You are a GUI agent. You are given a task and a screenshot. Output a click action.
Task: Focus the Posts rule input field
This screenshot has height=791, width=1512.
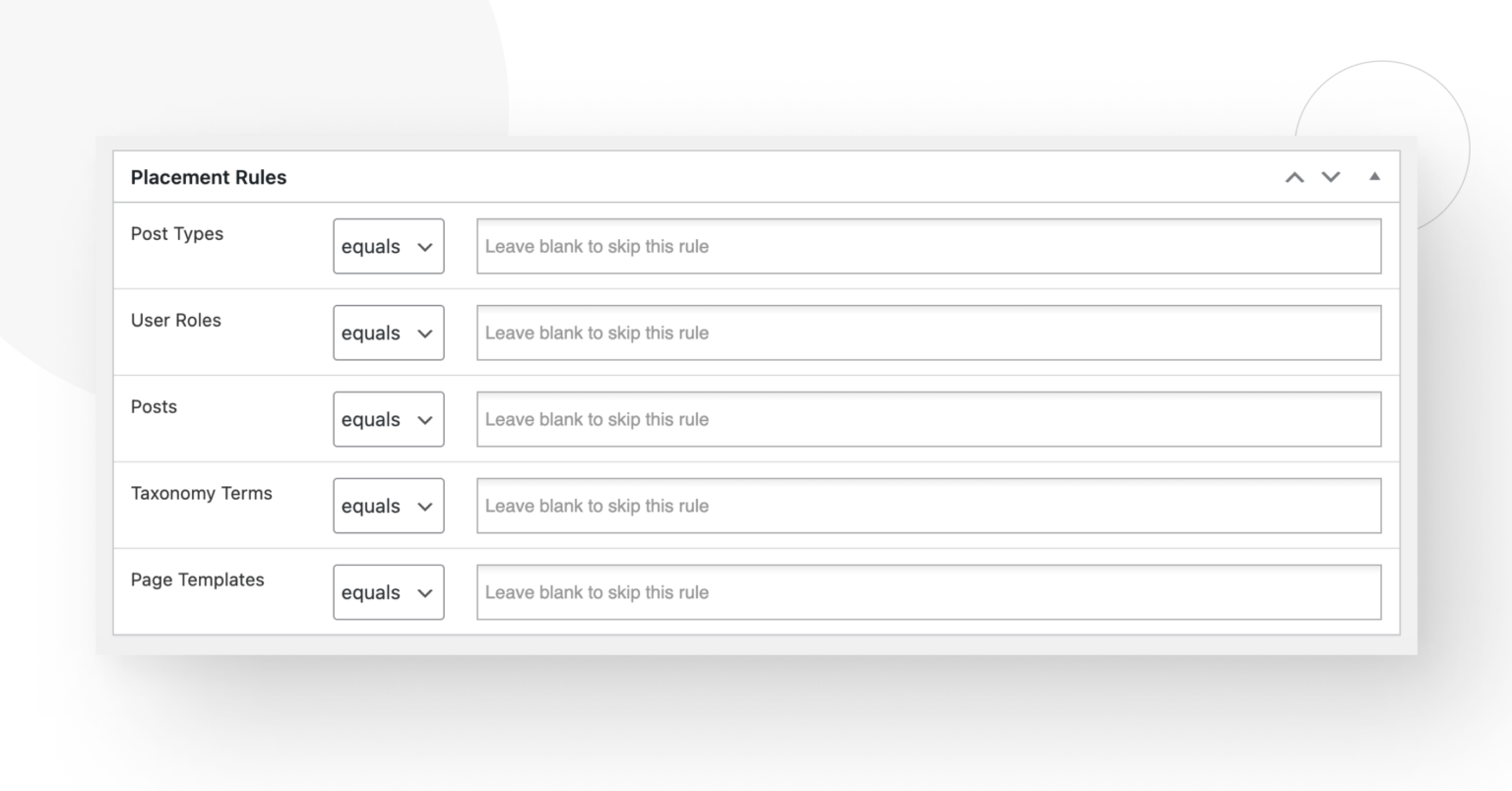(x=928, y=419)
